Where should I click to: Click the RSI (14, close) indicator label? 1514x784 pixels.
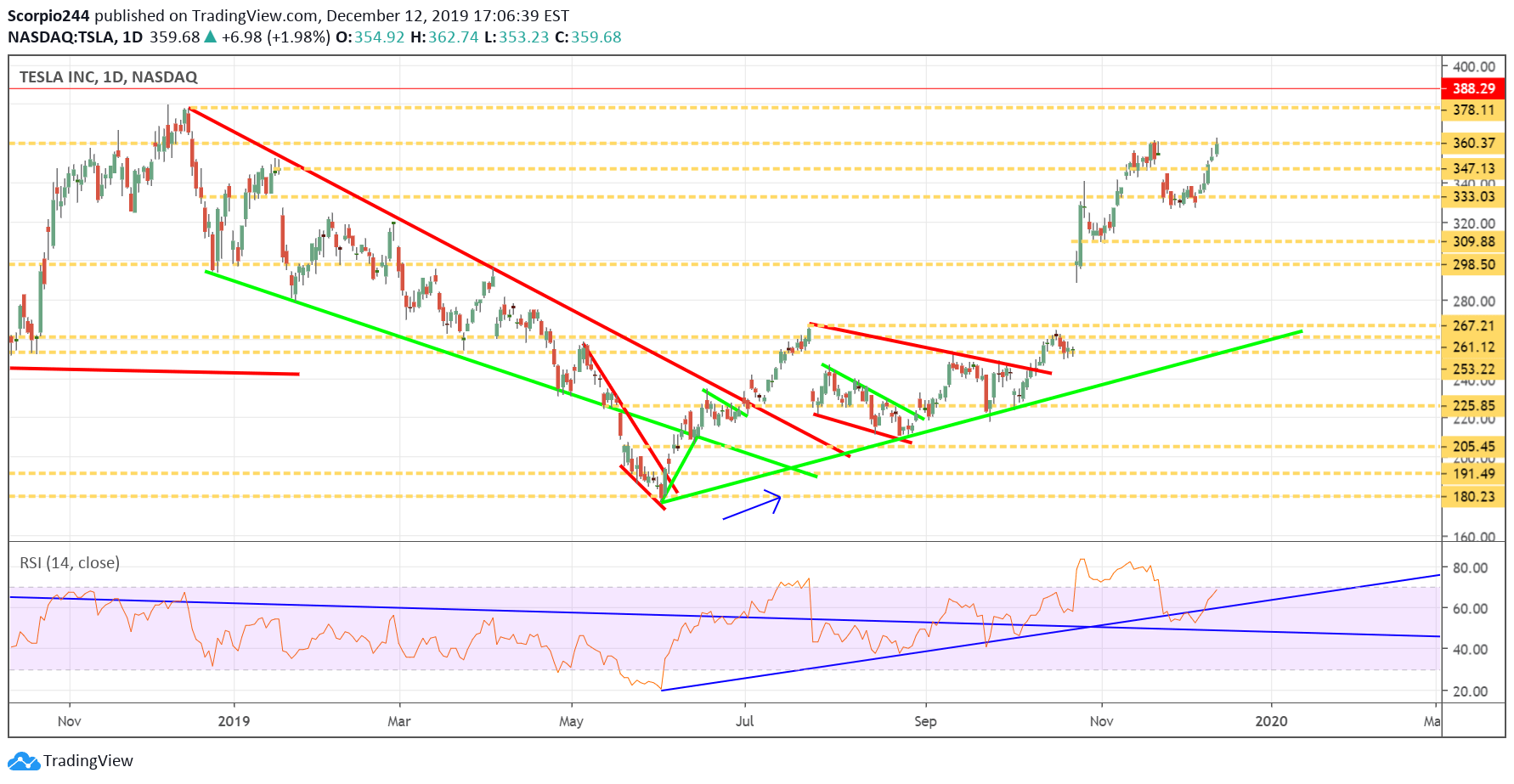pos(70,563)
